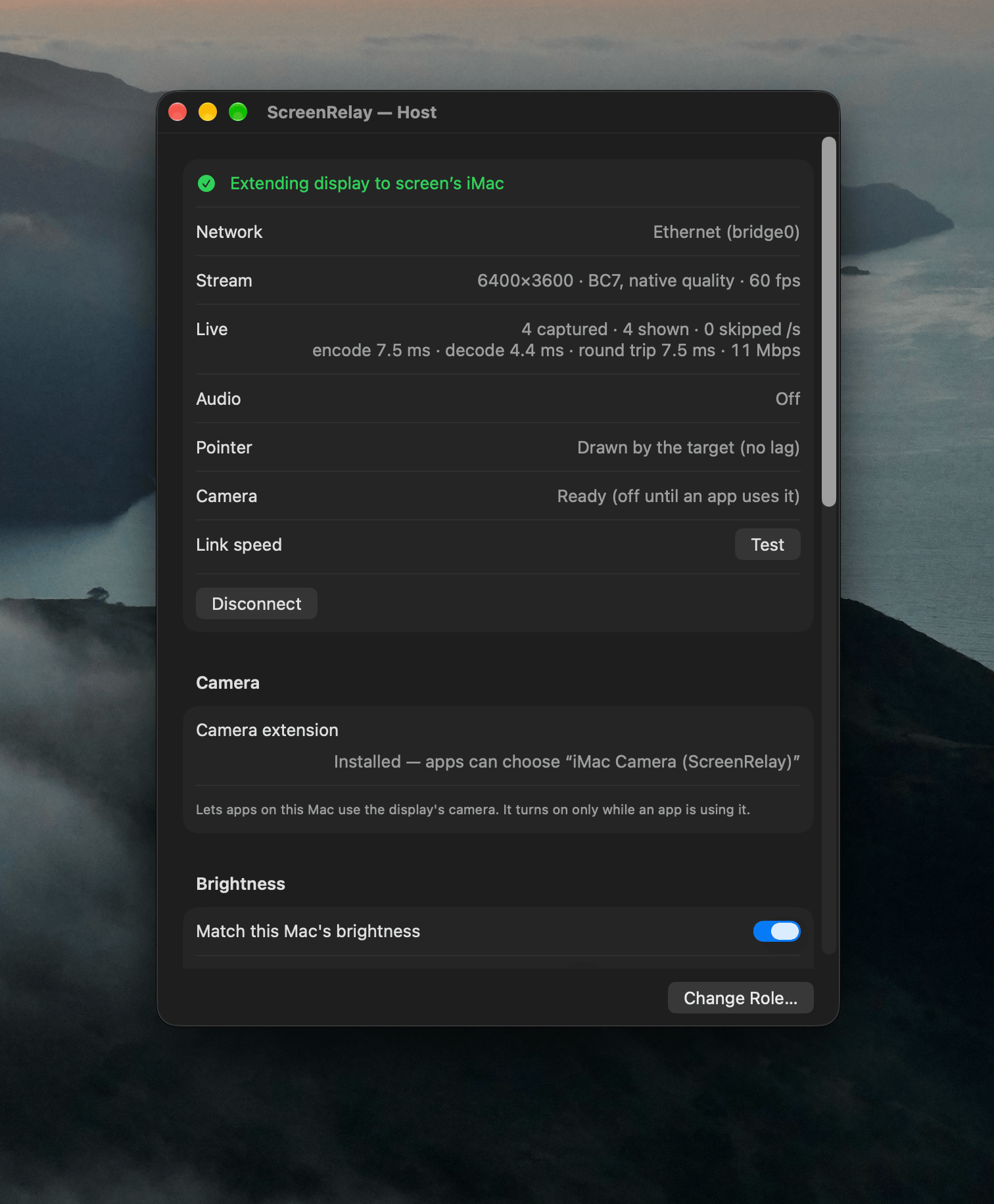Click the "Ethernet (bridge0)" network value
This screenshot has width=994, height=1204.
click(x=726, y=232)
